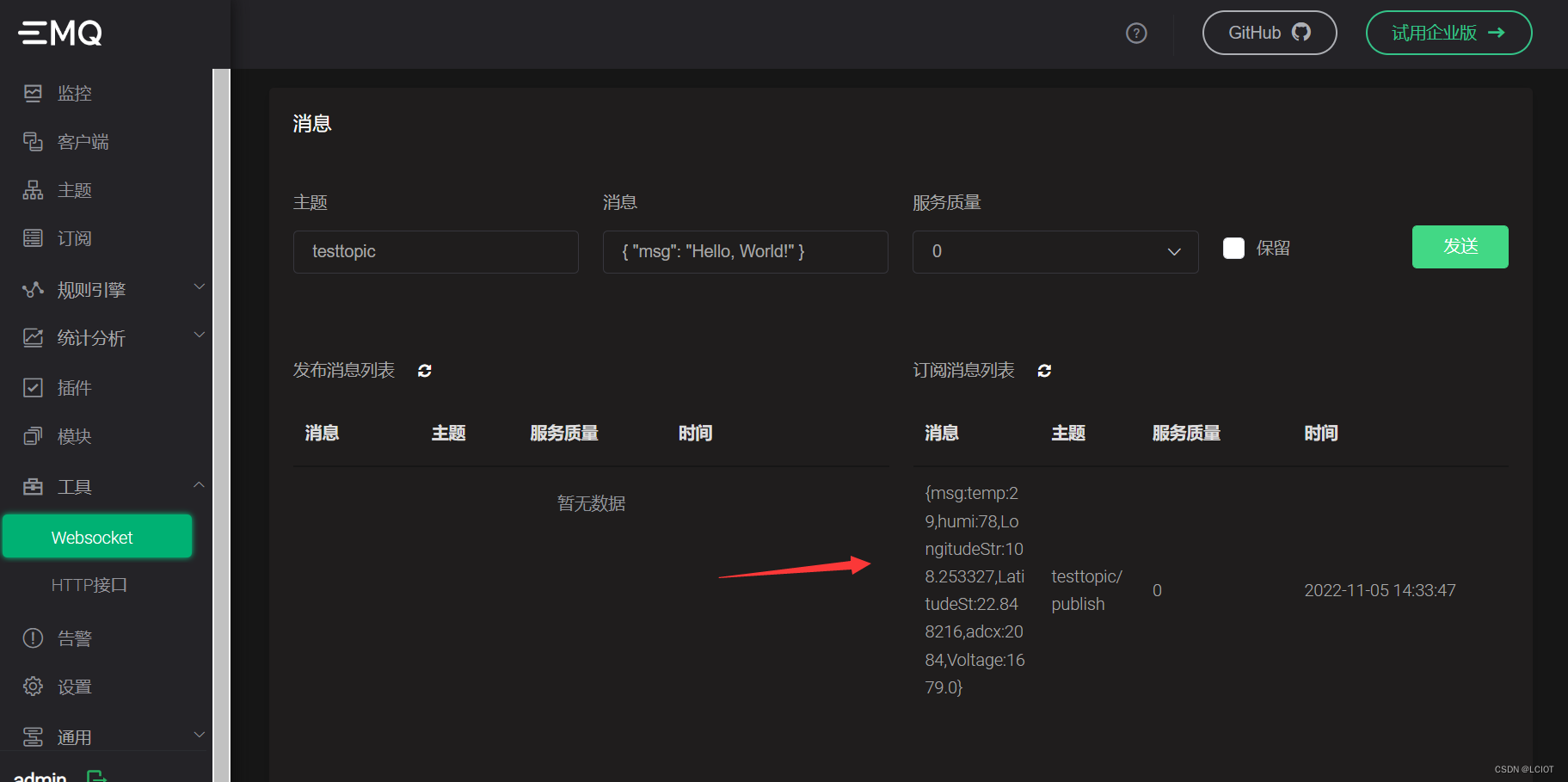
Task: Click the 设置 gear icon
Action: [x=33, y=687]
